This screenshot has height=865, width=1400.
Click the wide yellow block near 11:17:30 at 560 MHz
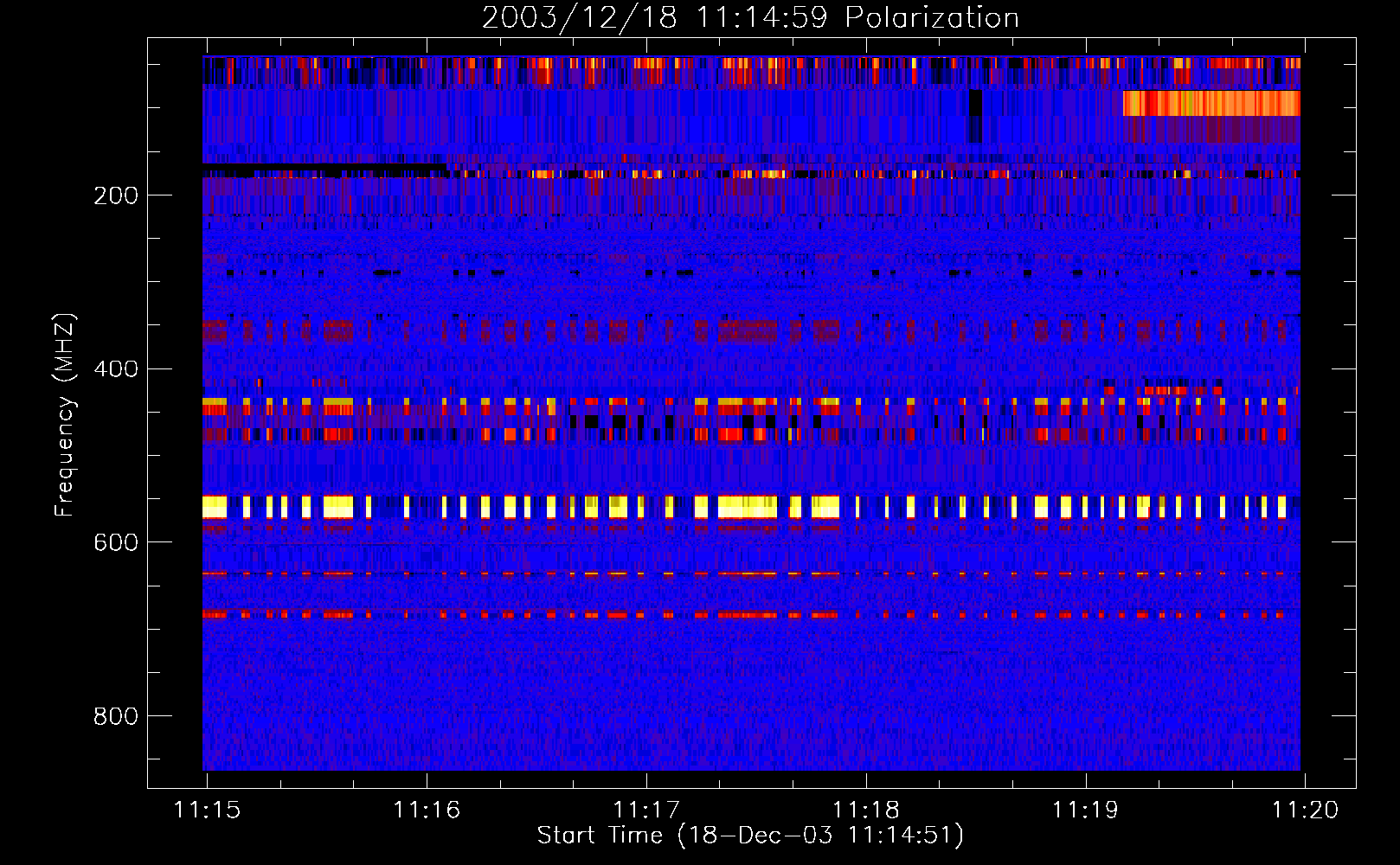748,506
